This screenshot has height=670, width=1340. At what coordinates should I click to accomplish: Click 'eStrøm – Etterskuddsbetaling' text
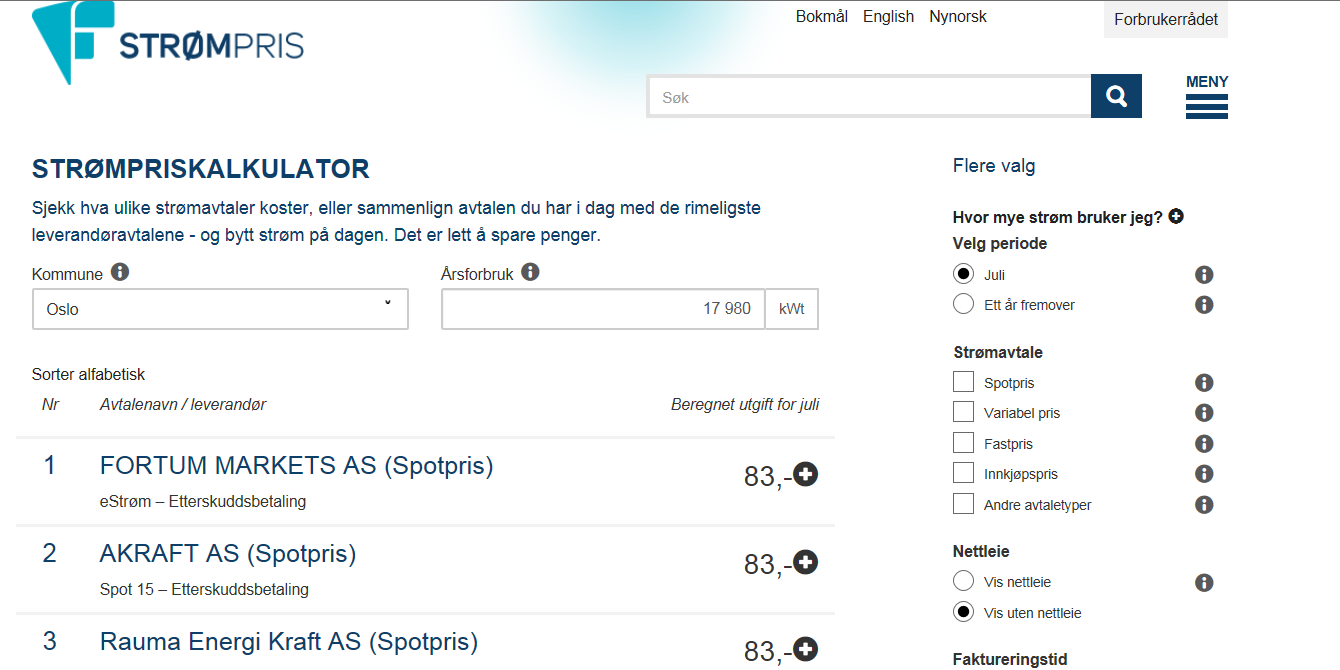(203, 502)
